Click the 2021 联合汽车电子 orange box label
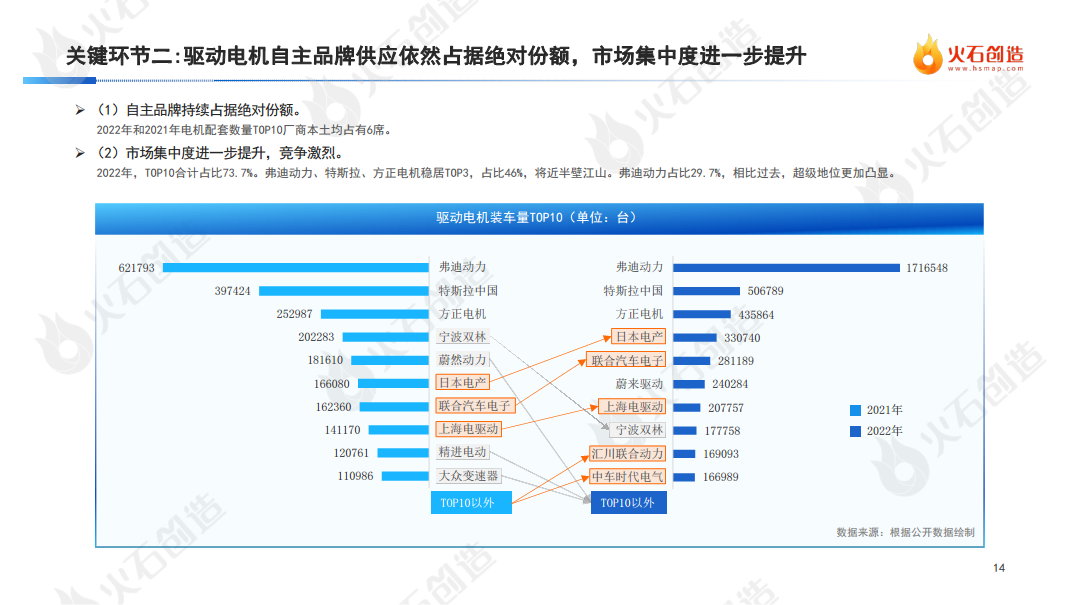The width and height of the screenshot is (1077, 605). [x=475, y=406]
